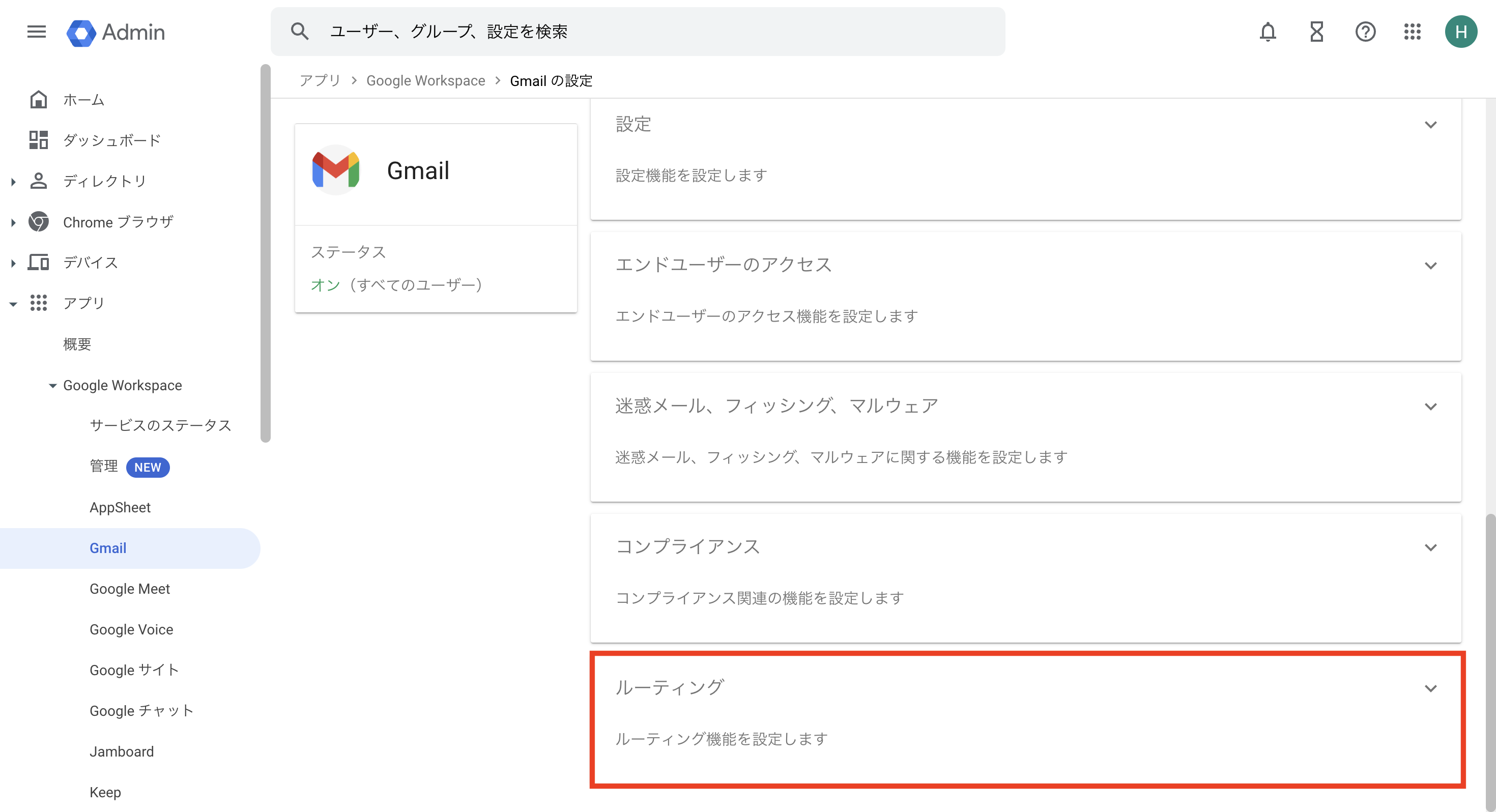Expand the ディレクトリ tree arrow
This screenshot has height=812, width=1496.
coord(13,181)
